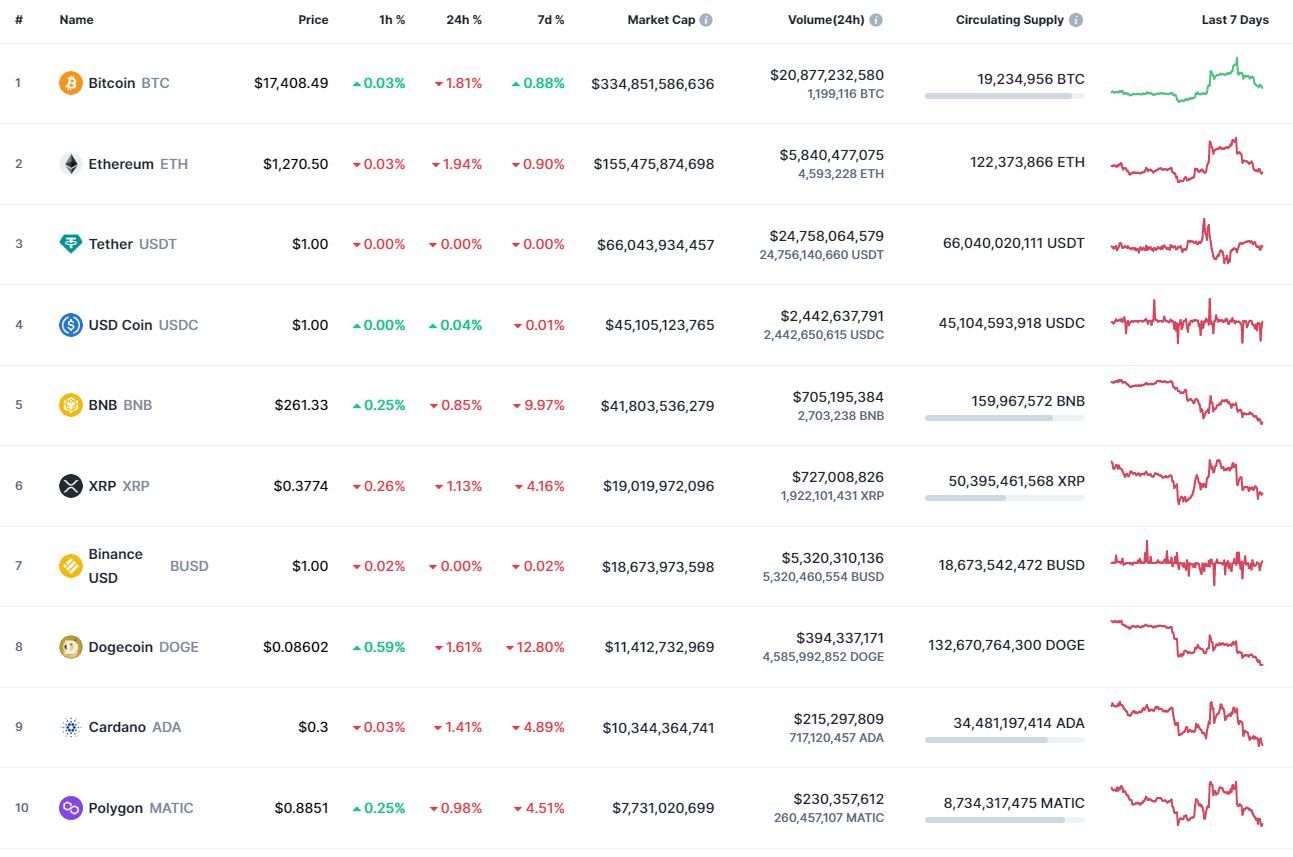The width and height of the screenshot is (1293, 857).
Task: Click the Dogecoin logo icon
Action: pos(70,647)
